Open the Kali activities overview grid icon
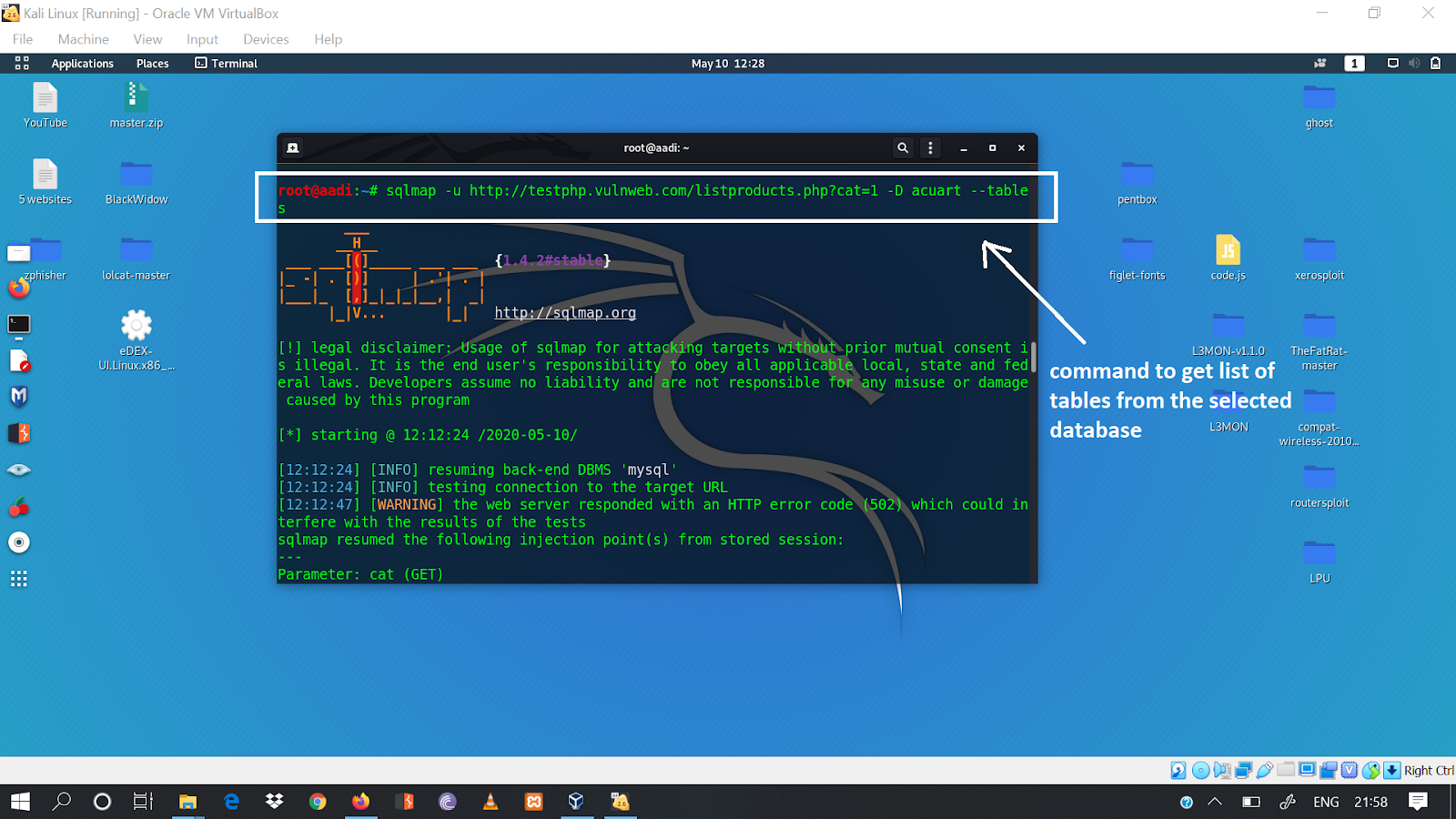 pyautogui.click(x=22, y=63)
